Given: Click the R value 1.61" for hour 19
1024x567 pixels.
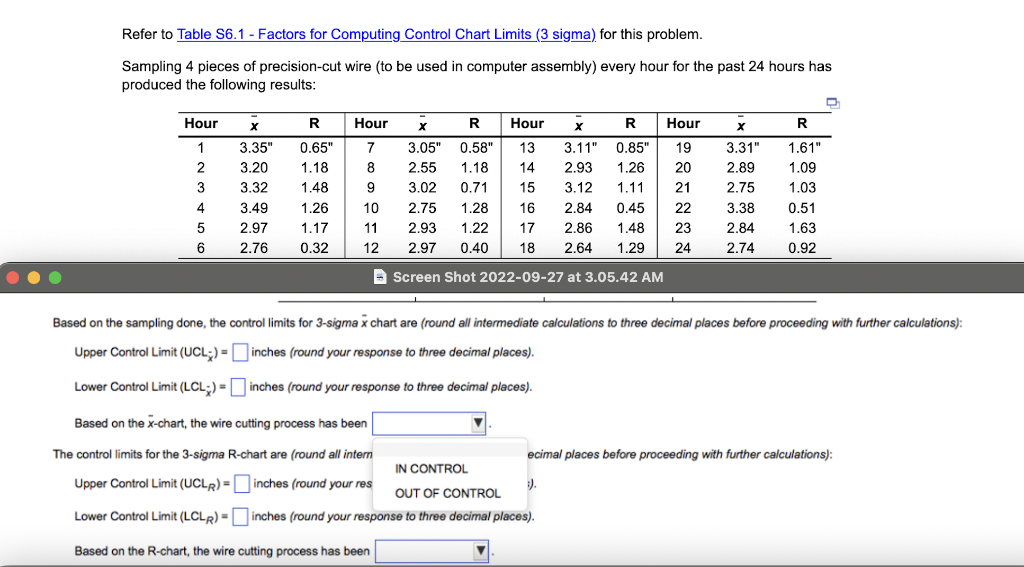Looking at the screenshot, I should click(804, 148).
